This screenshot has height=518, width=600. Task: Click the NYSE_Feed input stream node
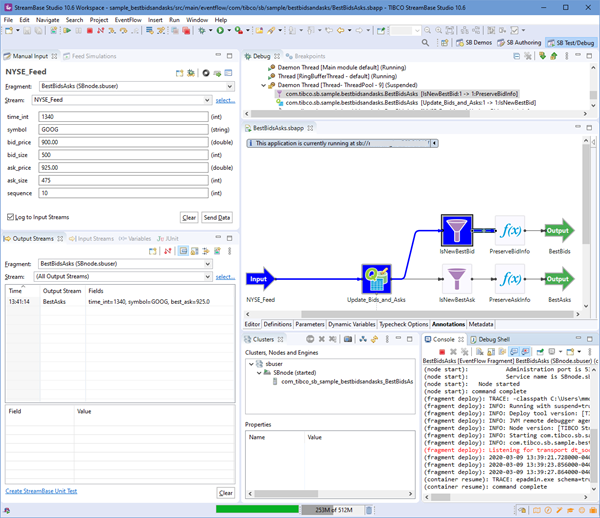point(260,279)
